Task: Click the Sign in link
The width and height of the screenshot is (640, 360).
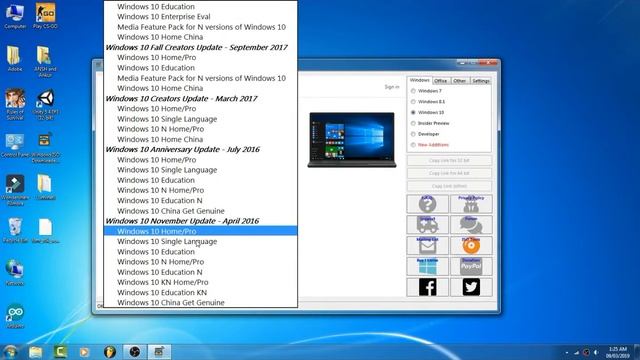Action: point(392,87)
